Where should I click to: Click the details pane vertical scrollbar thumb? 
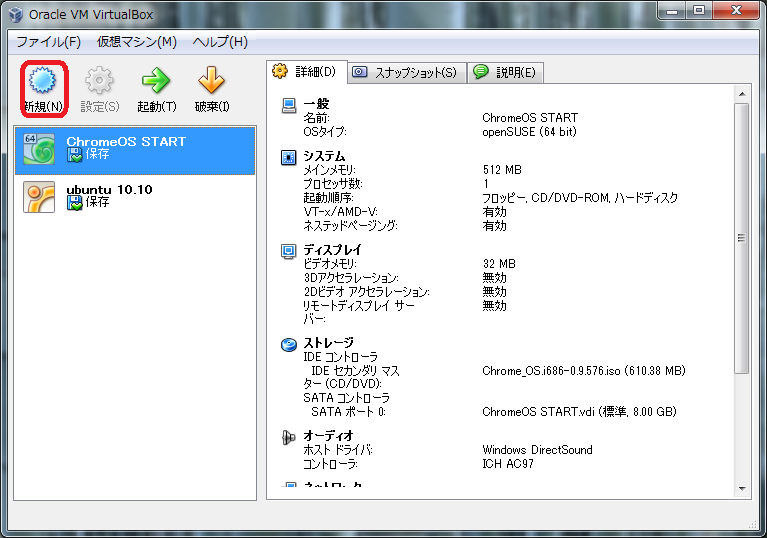(x=742, y=238)
